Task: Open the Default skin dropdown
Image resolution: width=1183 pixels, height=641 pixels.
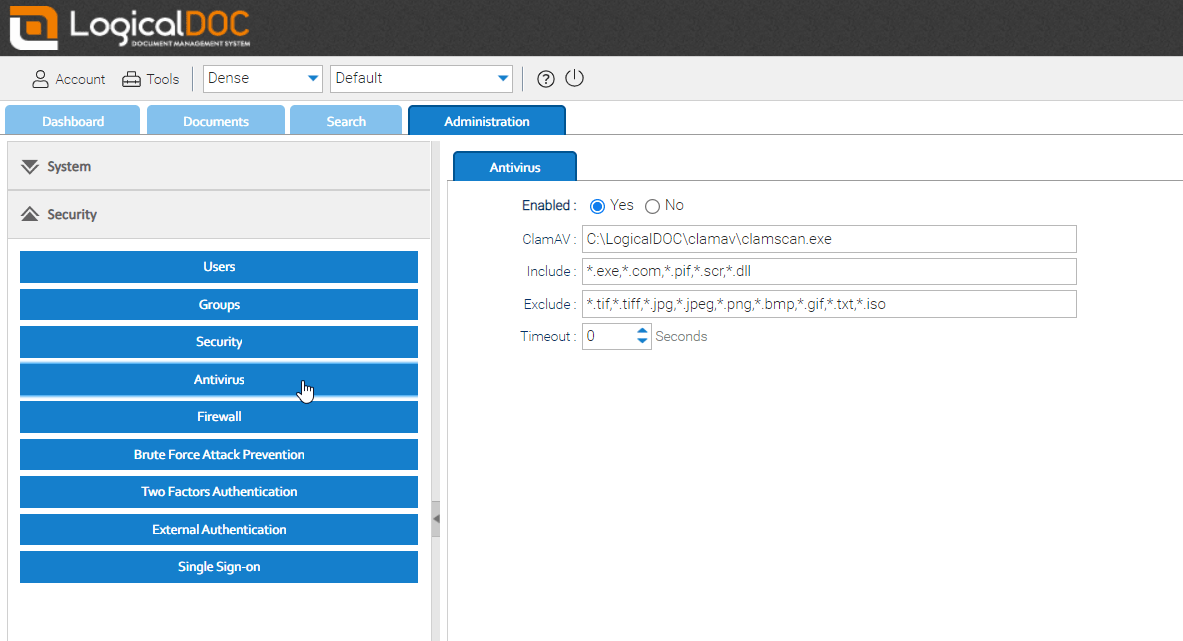Action: [421, 78]
